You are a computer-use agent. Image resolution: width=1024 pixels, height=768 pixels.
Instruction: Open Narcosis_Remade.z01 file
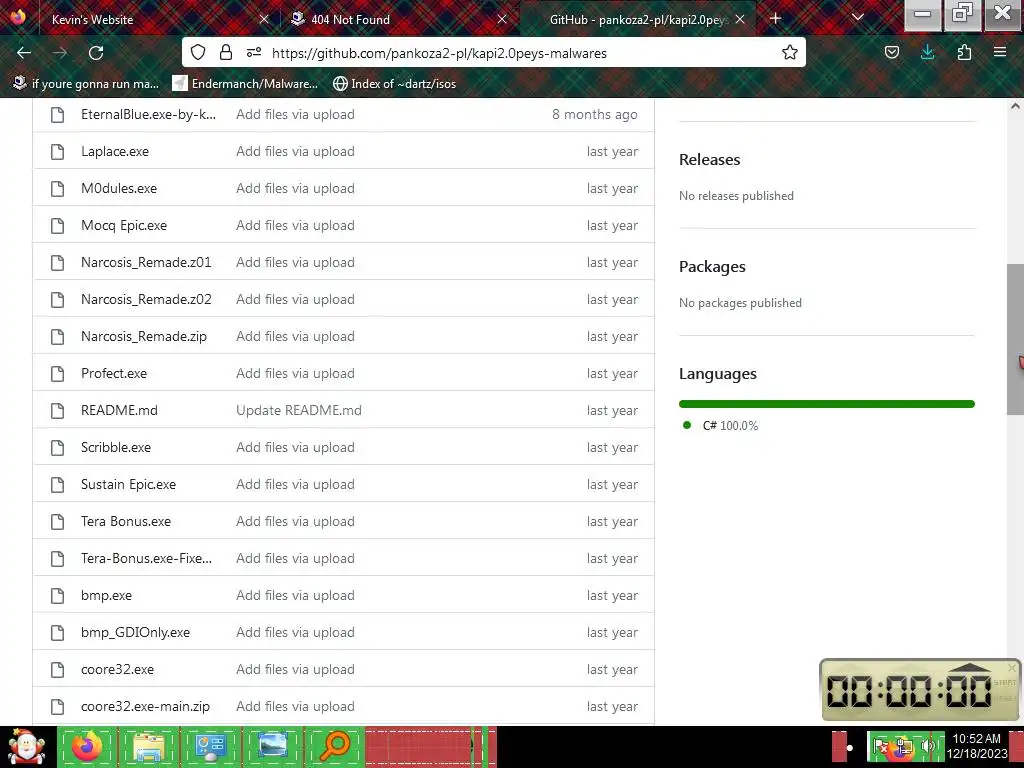coord(146,263)
